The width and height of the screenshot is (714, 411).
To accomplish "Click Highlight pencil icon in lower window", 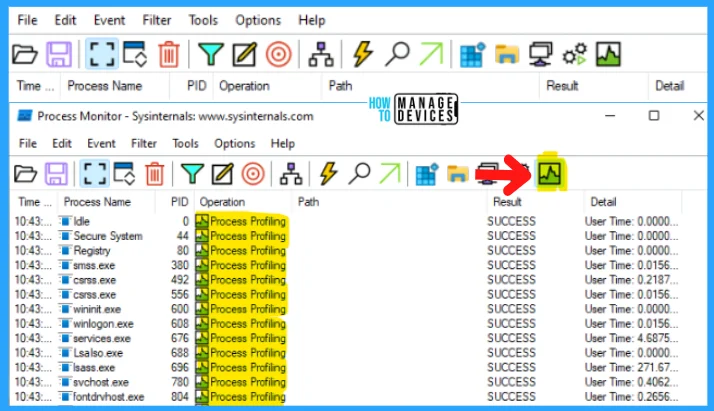I will click(222, 174).
